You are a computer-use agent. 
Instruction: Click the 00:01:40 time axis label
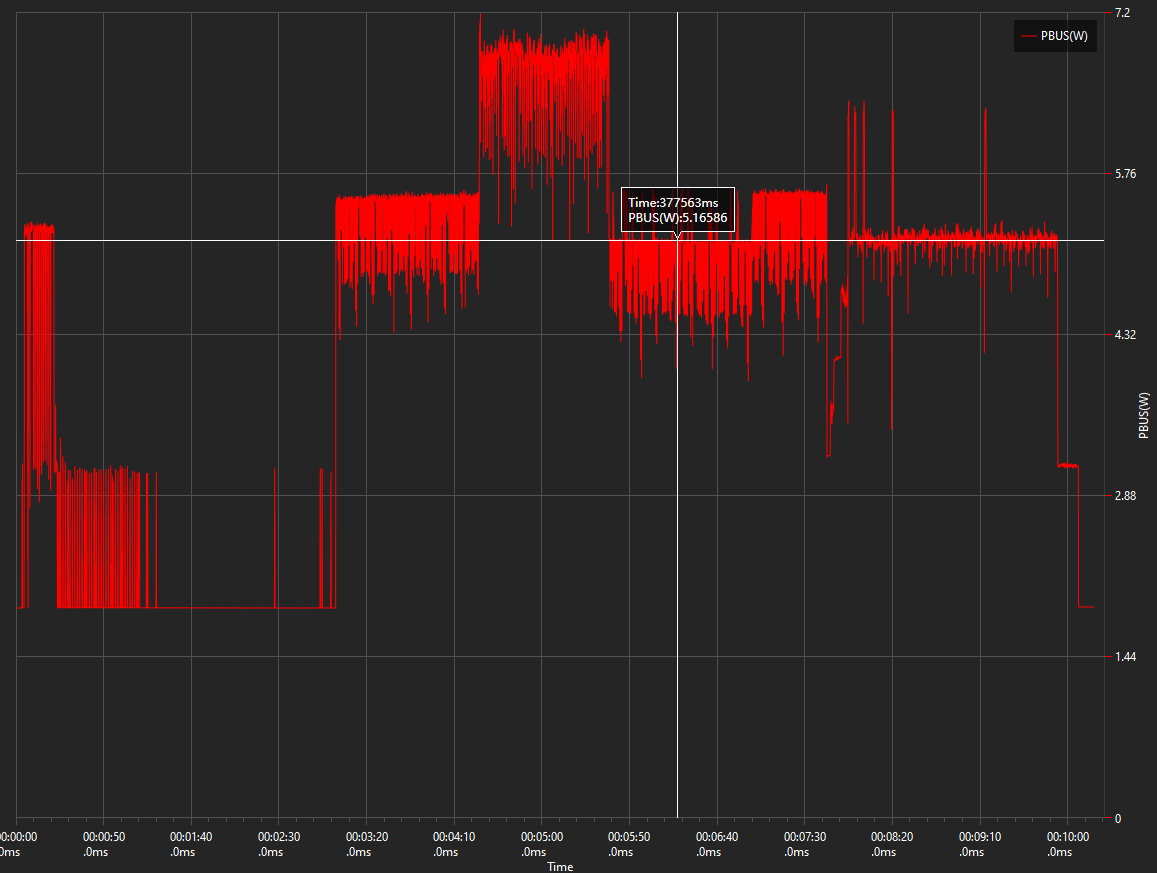(191, 837)
